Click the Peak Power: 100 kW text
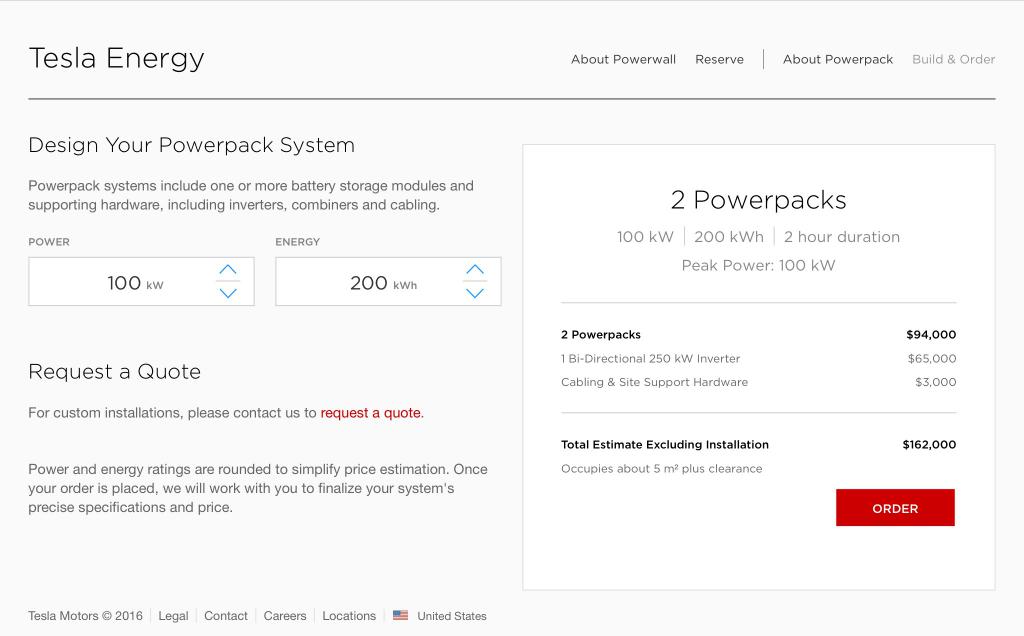The height and width of the screenshot is (636, 1024). 758,265
